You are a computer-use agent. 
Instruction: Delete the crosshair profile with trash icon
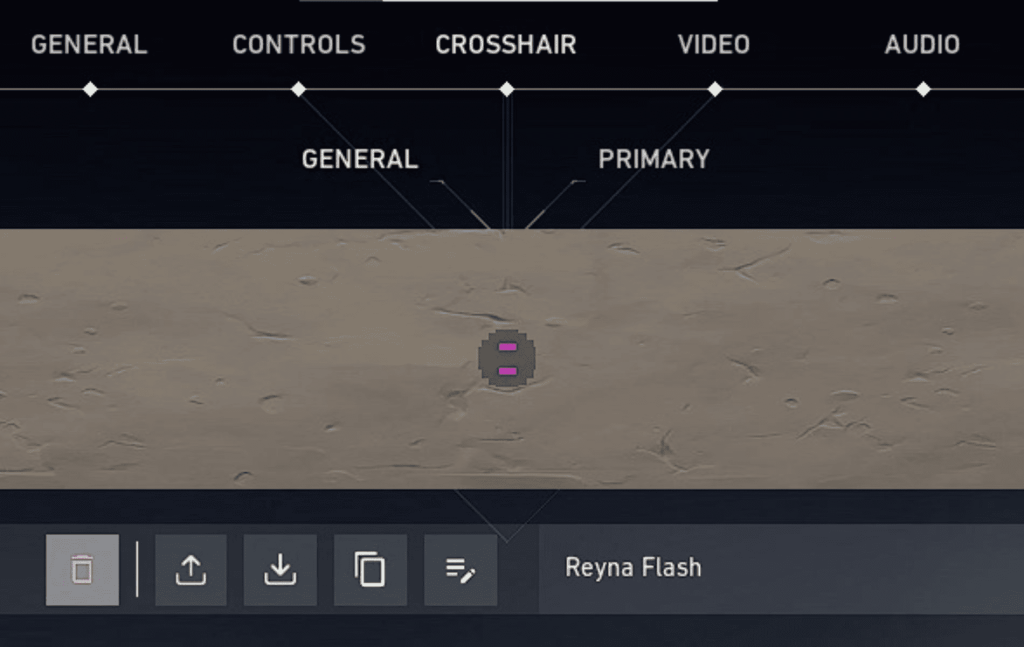(x=82, y=570)
